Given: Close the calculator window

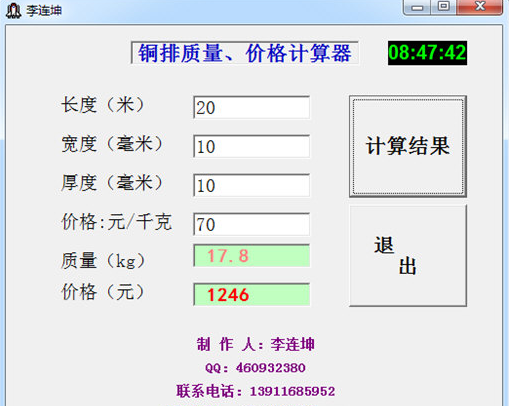Looking at the screenshot, I should tap(480, 7).
